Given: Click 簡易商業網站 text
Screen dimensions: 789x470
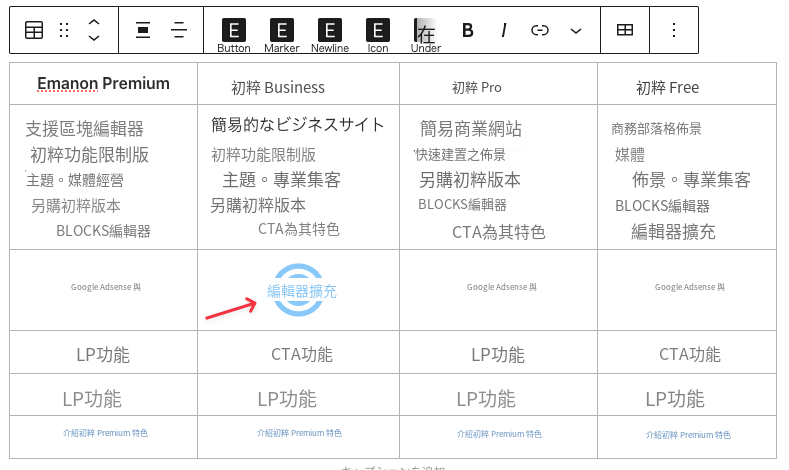Looking at the screenshot, I should tap(471, 129).
